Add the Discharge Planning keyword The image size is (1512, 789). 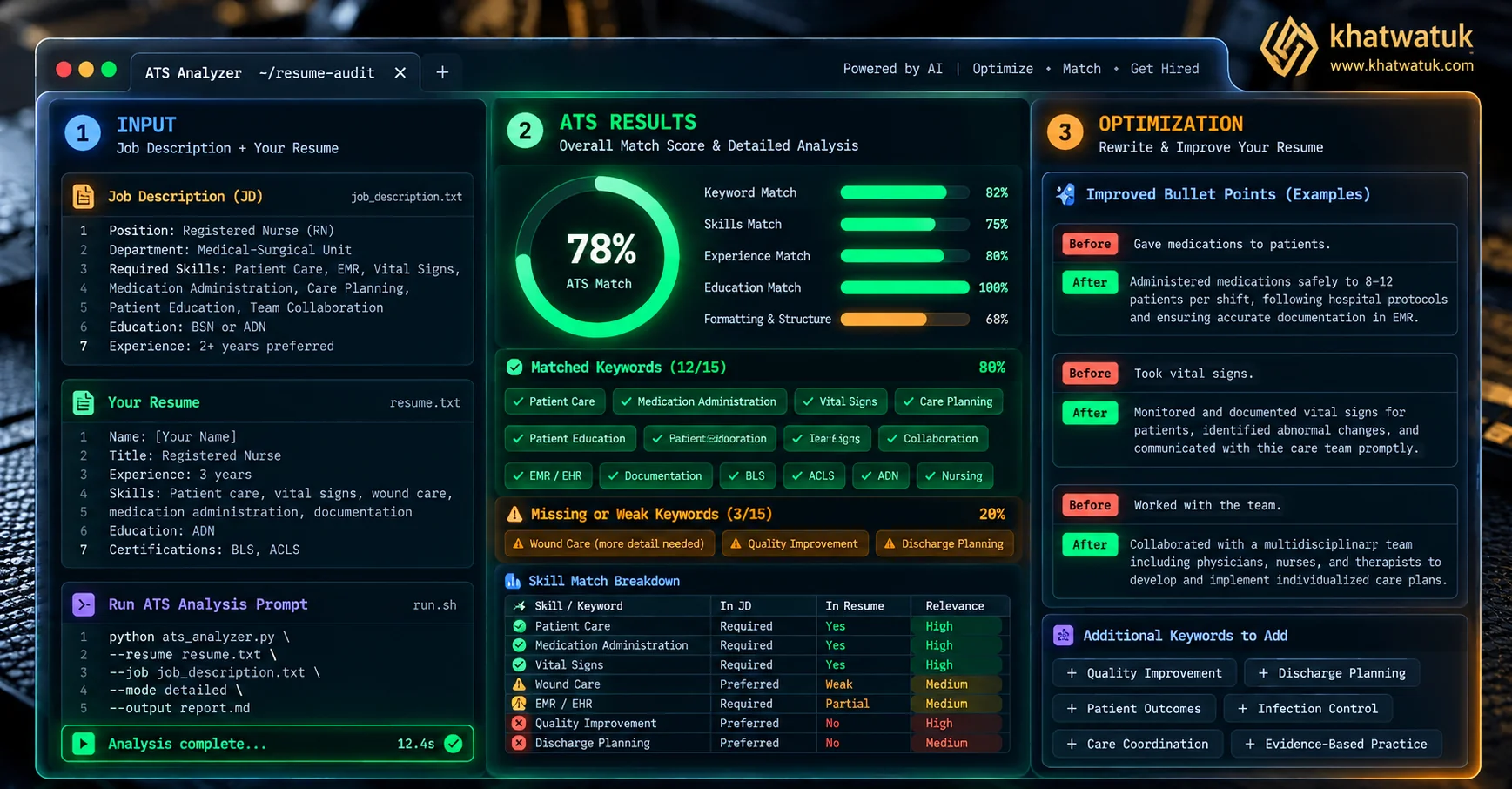tap(1332, 673)
